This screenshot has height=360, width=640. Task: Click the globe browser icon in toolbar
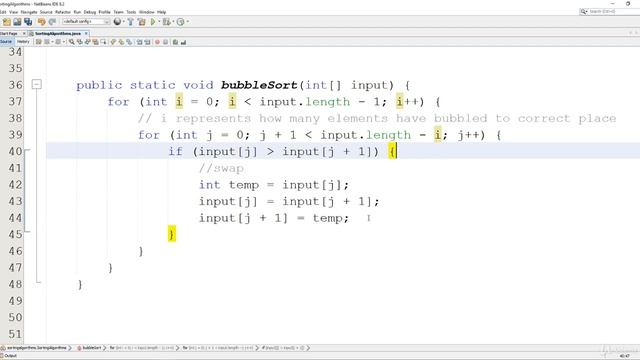click(117, 22)
